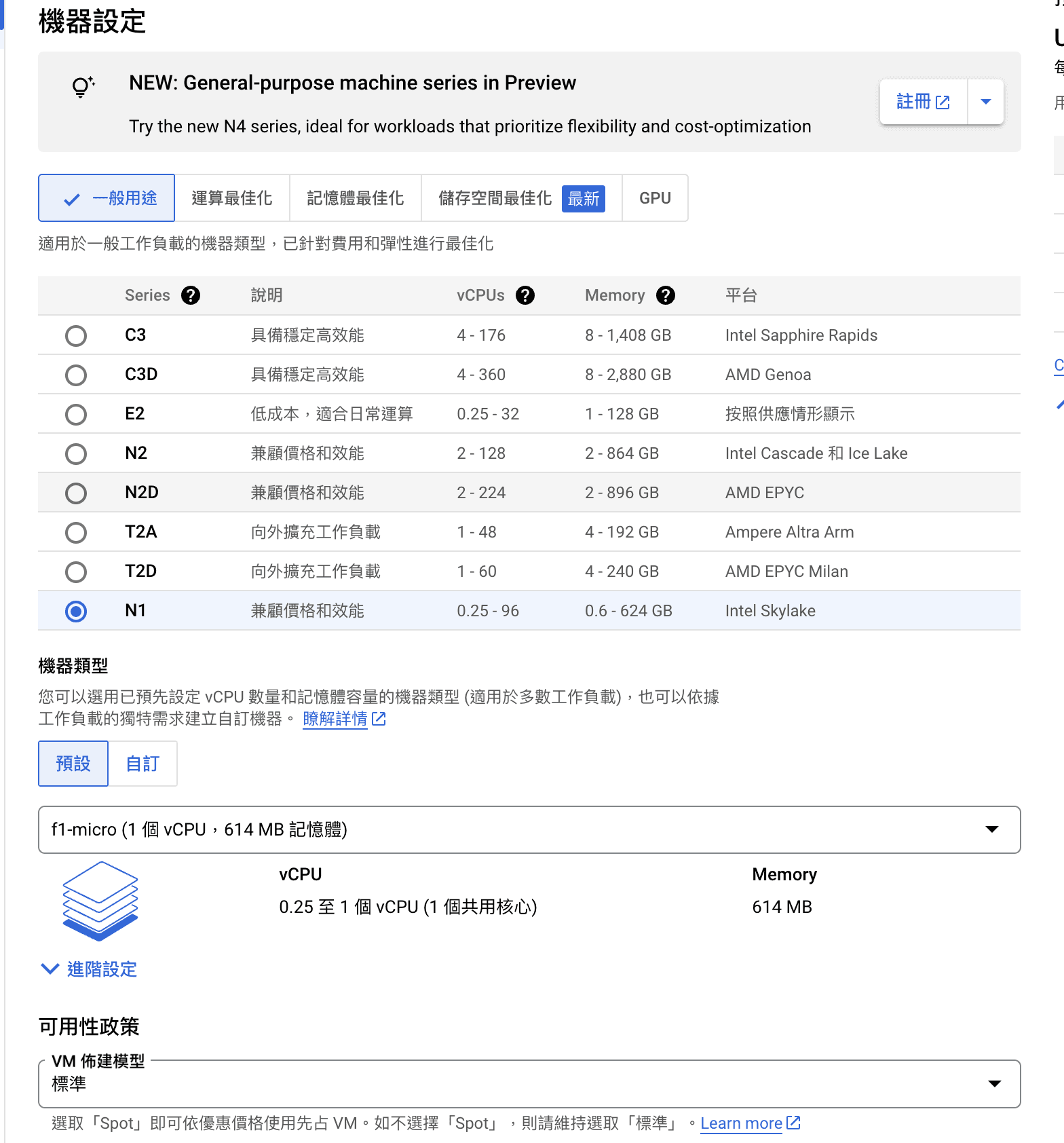The height and width of the screenshot is (1143, 1064).
Task: Select the C3 series radio button
Action: tap(76, 335)
